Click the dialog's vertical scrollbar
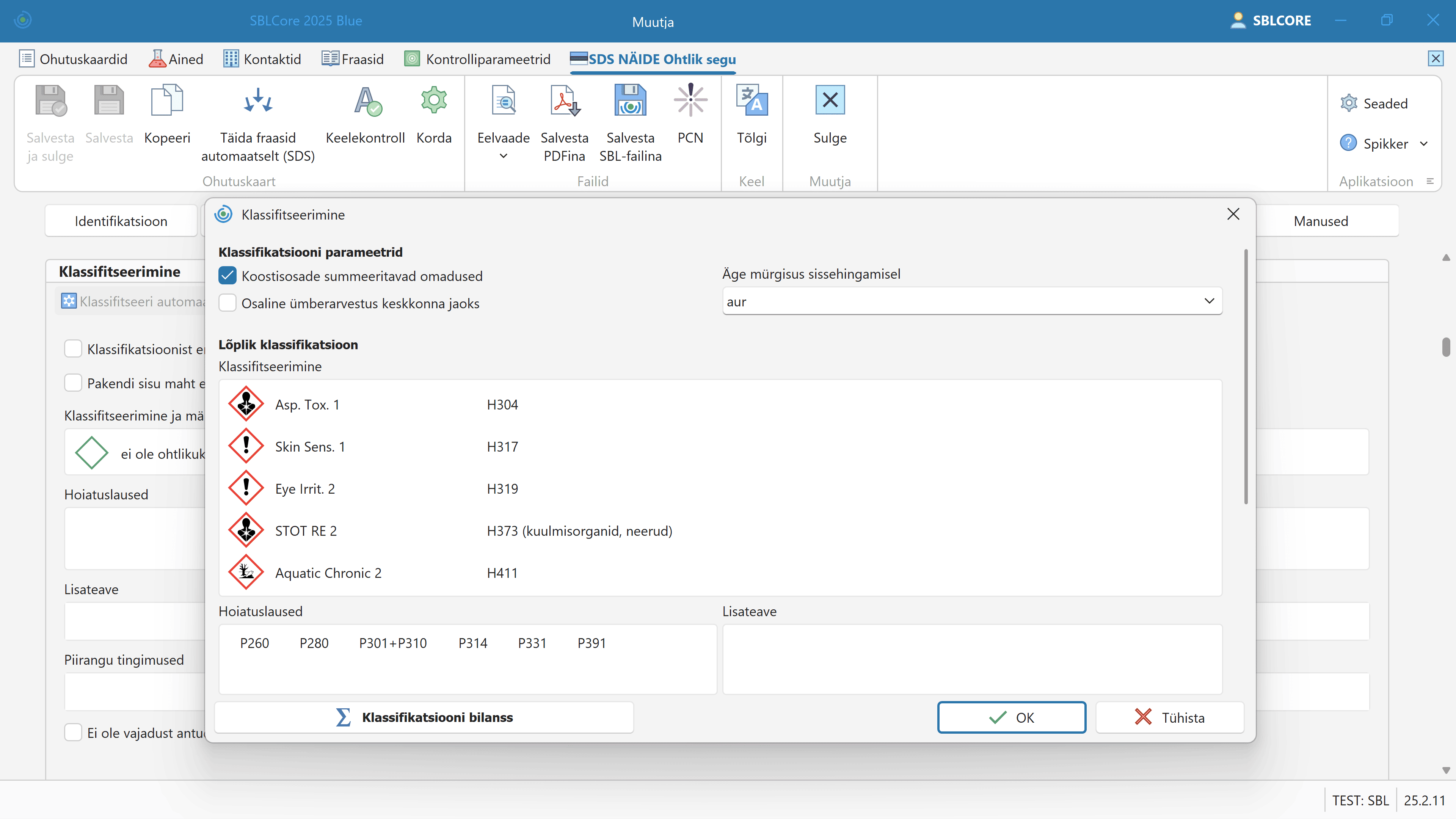The width and height of the screenshot is (1456, 819). 1246,376
